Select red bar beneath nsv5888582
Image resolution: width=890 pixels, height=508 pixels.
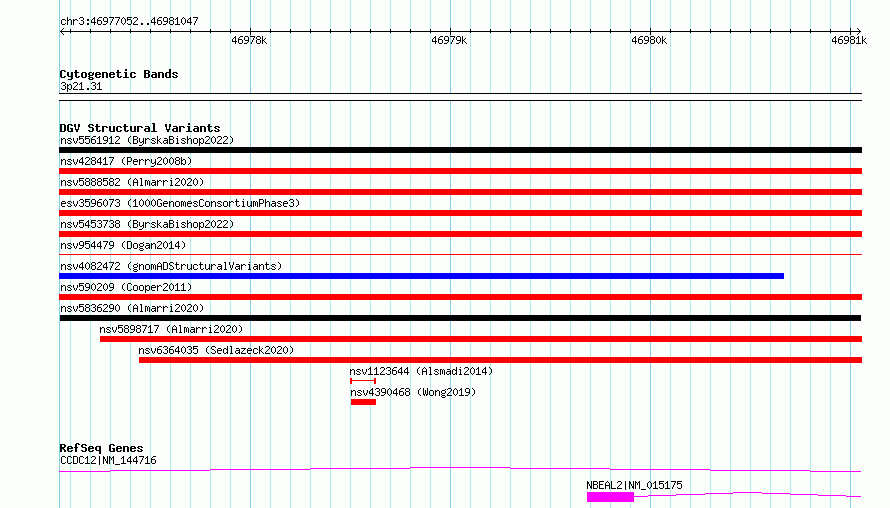click(x=460, y=192)
